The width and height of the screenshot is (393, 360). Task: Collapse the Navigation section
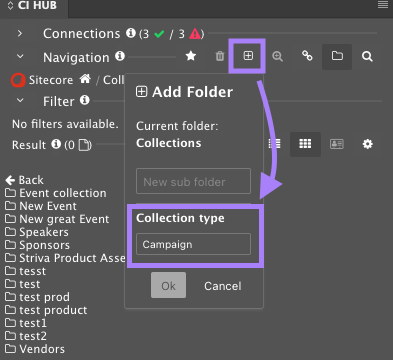click(20, 57)
